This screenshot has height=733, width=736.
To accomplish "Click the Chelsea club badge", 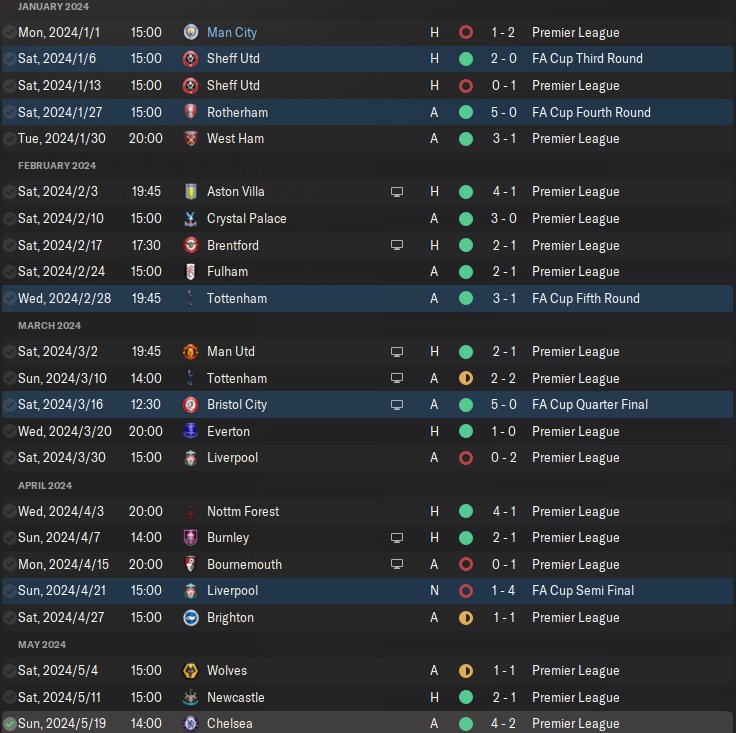I will pos(190,724).
